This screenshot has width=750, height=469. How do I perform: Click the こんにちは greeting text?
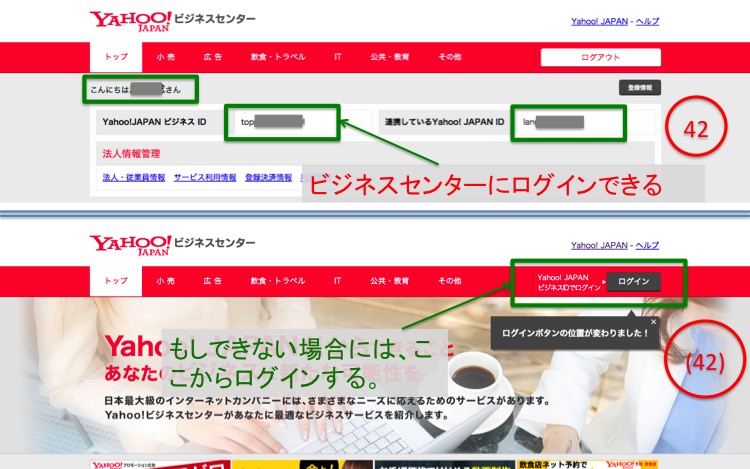pos(136,89)
